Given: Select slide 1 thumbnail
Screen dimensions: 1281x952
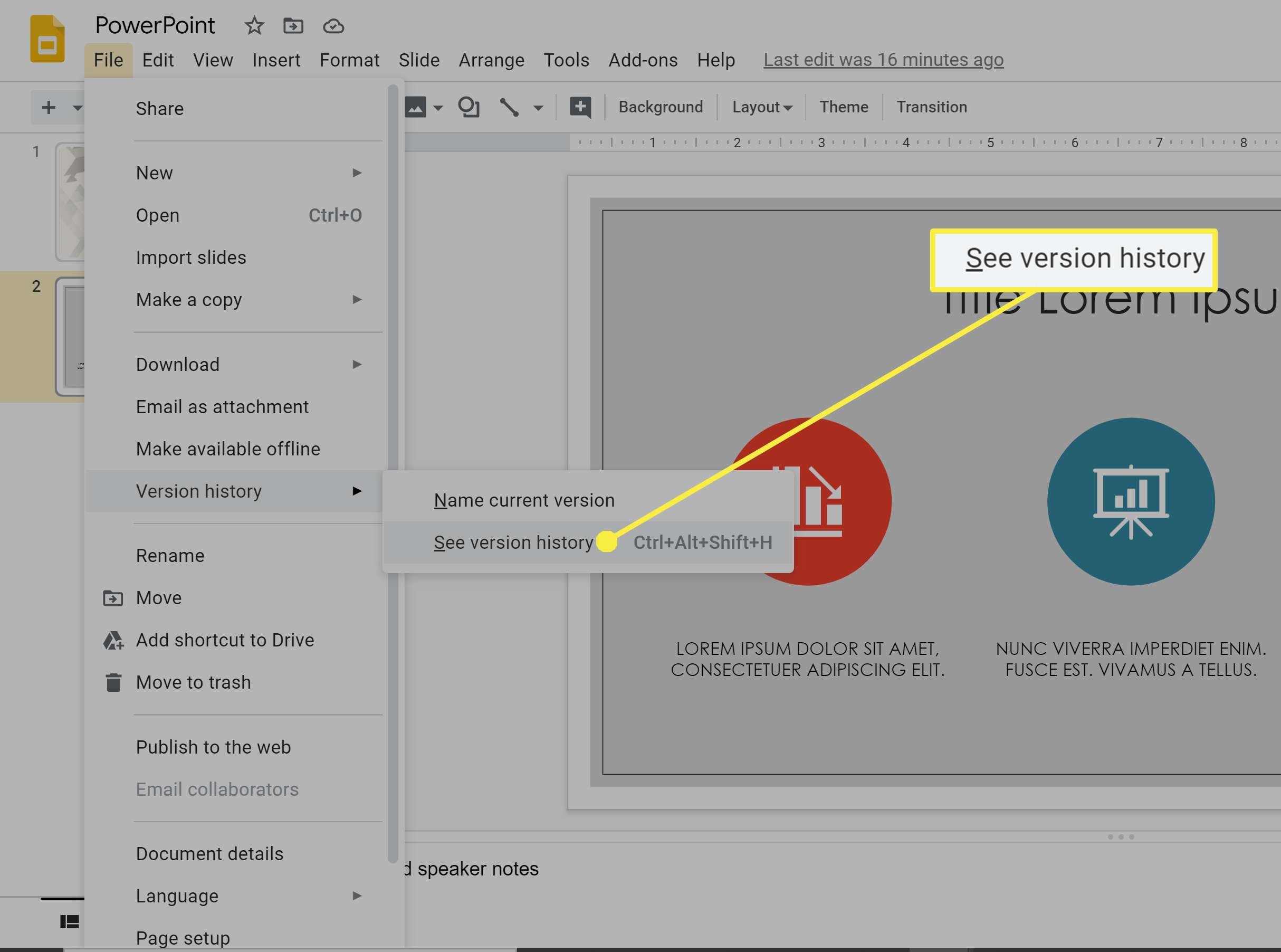Looking at the screenshot, I should click(70, 202).
